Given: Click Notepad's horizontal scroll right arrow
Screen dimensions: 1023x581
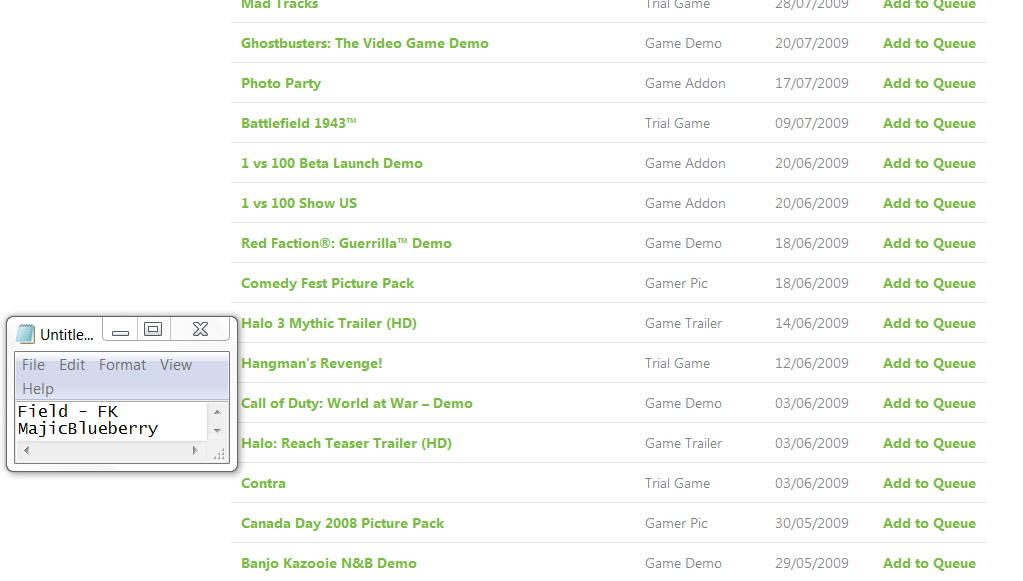Looking at the screenshot, I should tap(194, 450).
